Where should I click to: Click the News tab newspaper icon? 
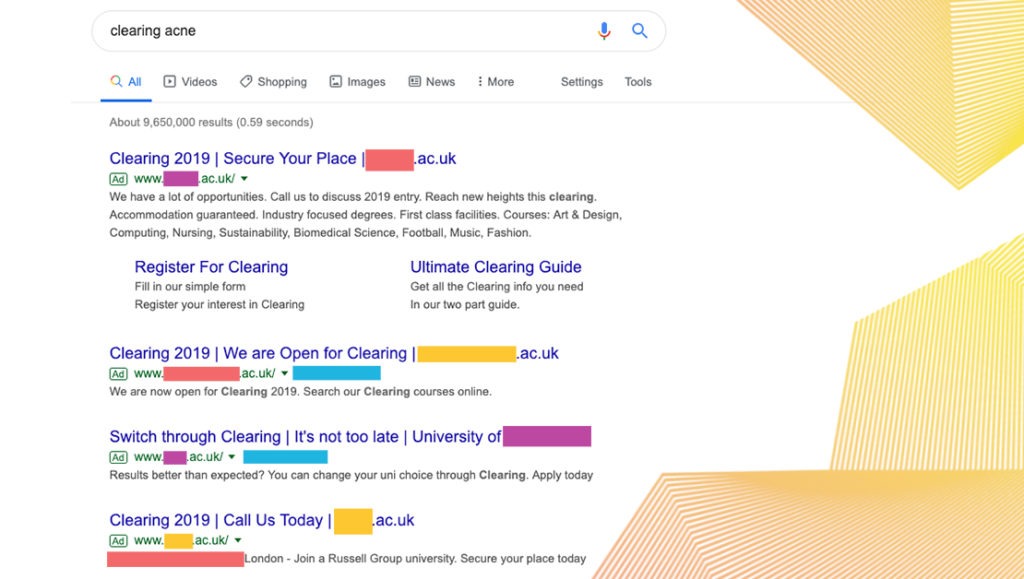point(415,82)
